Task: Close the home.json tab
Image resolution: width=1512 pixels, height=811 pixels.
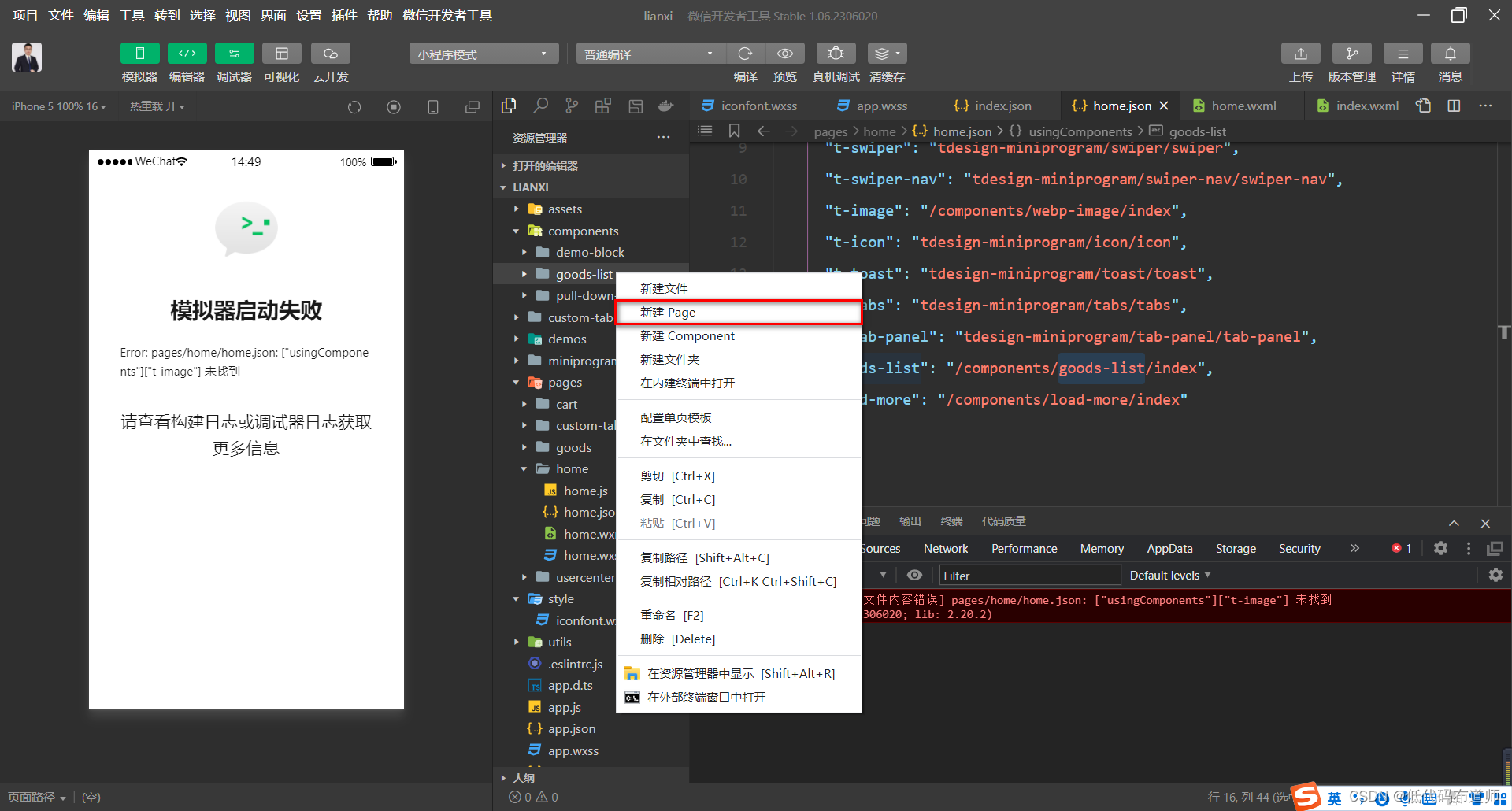Action: pos(1164,106)
